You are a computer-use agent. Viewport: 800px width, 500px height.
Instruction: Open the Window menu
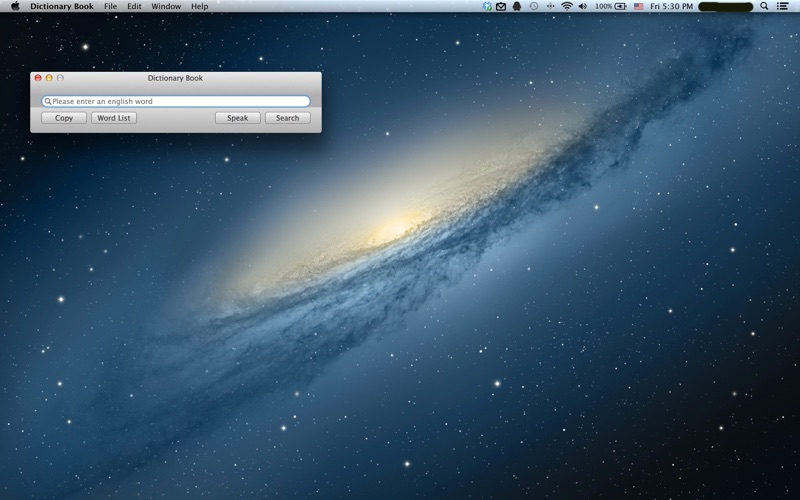coord(166,6)
